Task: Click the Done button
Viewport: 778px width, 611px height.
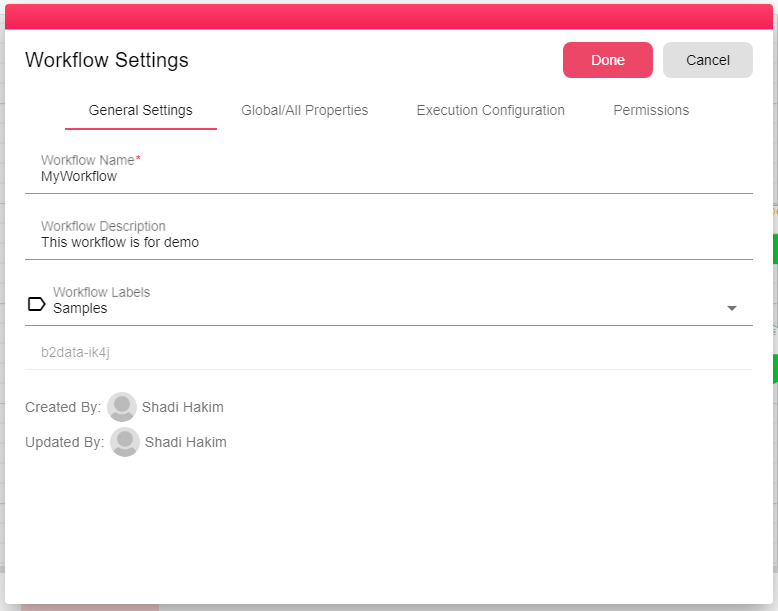Action: pyautogui.click(x=607, y=60)
